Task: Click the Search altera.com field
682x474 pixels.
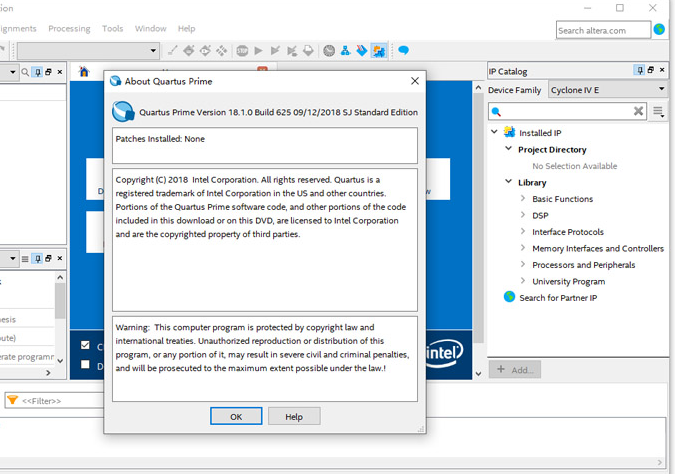Action: 603,30
